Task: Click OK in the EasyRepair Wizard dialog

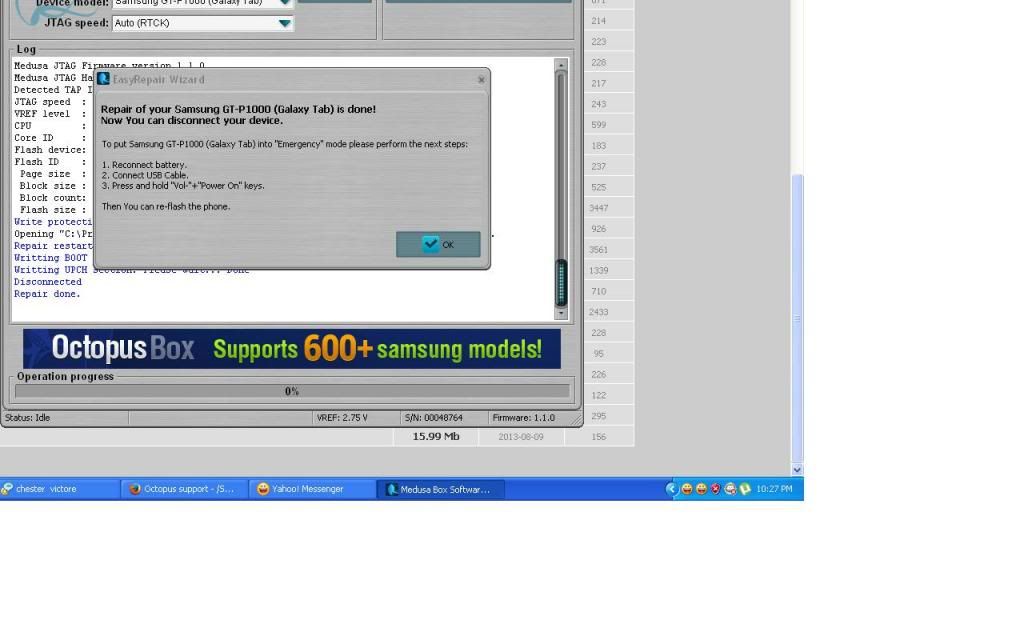Action: point(438,244)
